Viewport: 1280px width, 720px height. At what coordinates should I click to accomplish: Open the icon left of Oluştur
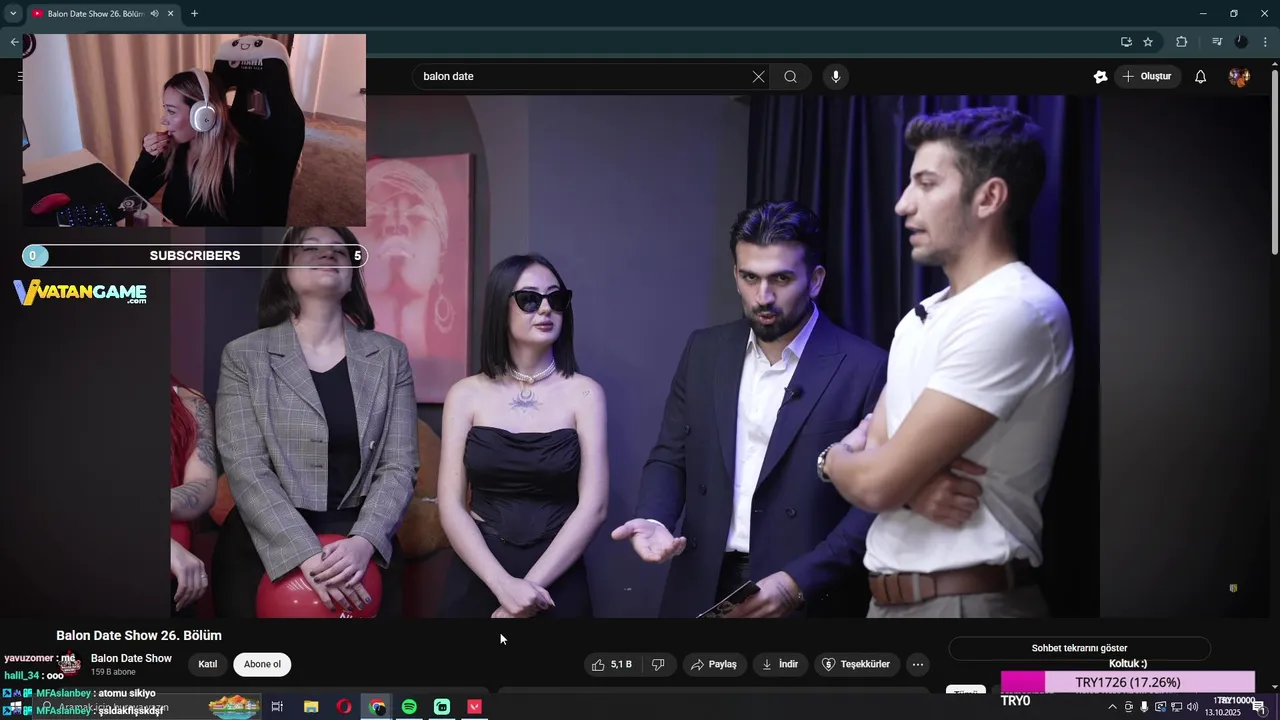pyautogui.click(x=1101, y=77)
